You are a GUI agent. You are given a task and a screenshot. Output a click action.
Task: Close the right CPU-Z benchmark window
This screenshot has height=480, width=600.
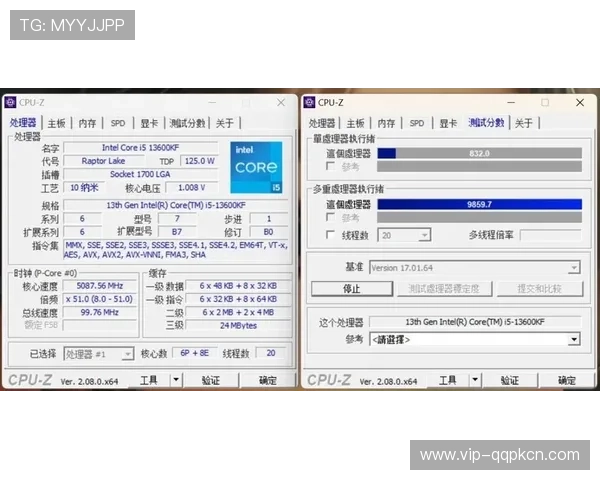[x=580, y=102]
